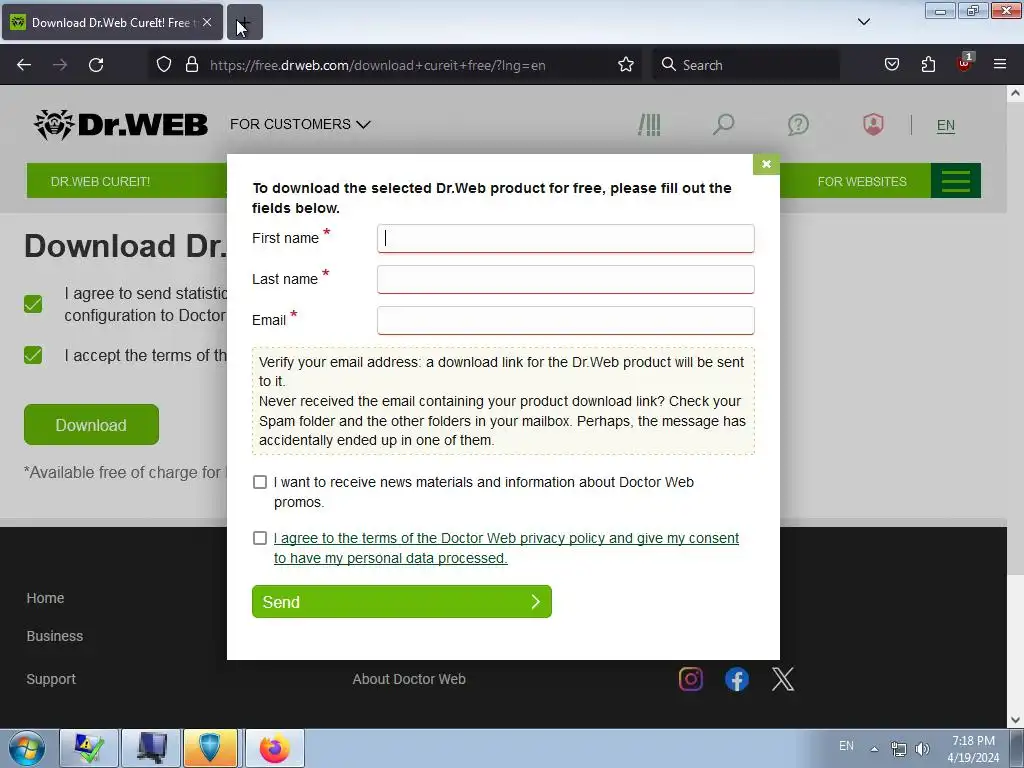Open site search magnifier icon in header
The height and width of the screenshot is (768, 1024).
coord(723,124)
